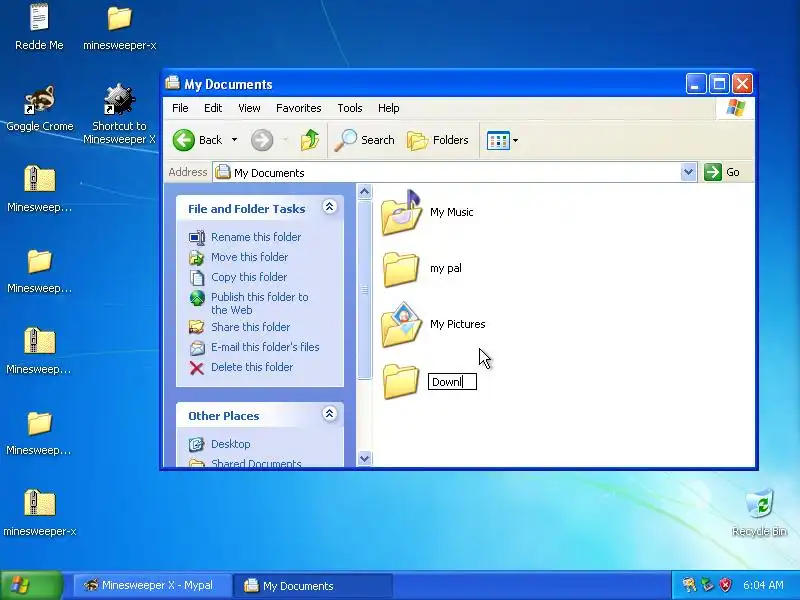Open the Help menu
The height and width of the screenshot is (600, 800).
tap(388, 108)
